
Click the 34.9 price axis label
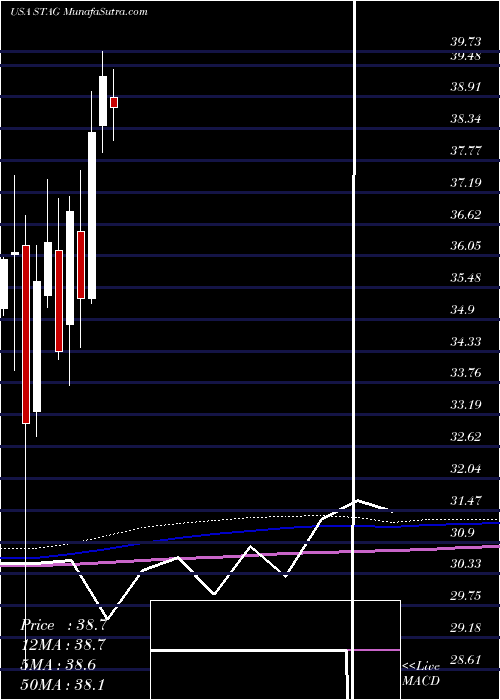coord(462,309)
